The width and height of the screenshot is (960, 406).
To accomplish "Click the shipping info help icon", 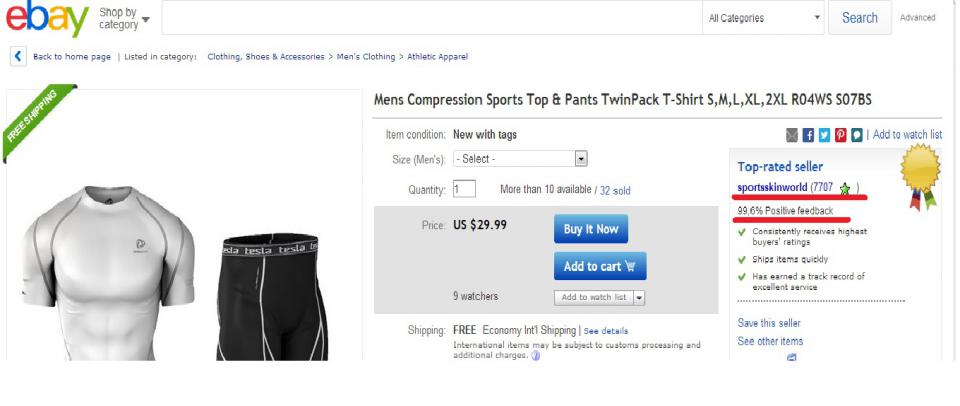I will (x=536, y=355).
